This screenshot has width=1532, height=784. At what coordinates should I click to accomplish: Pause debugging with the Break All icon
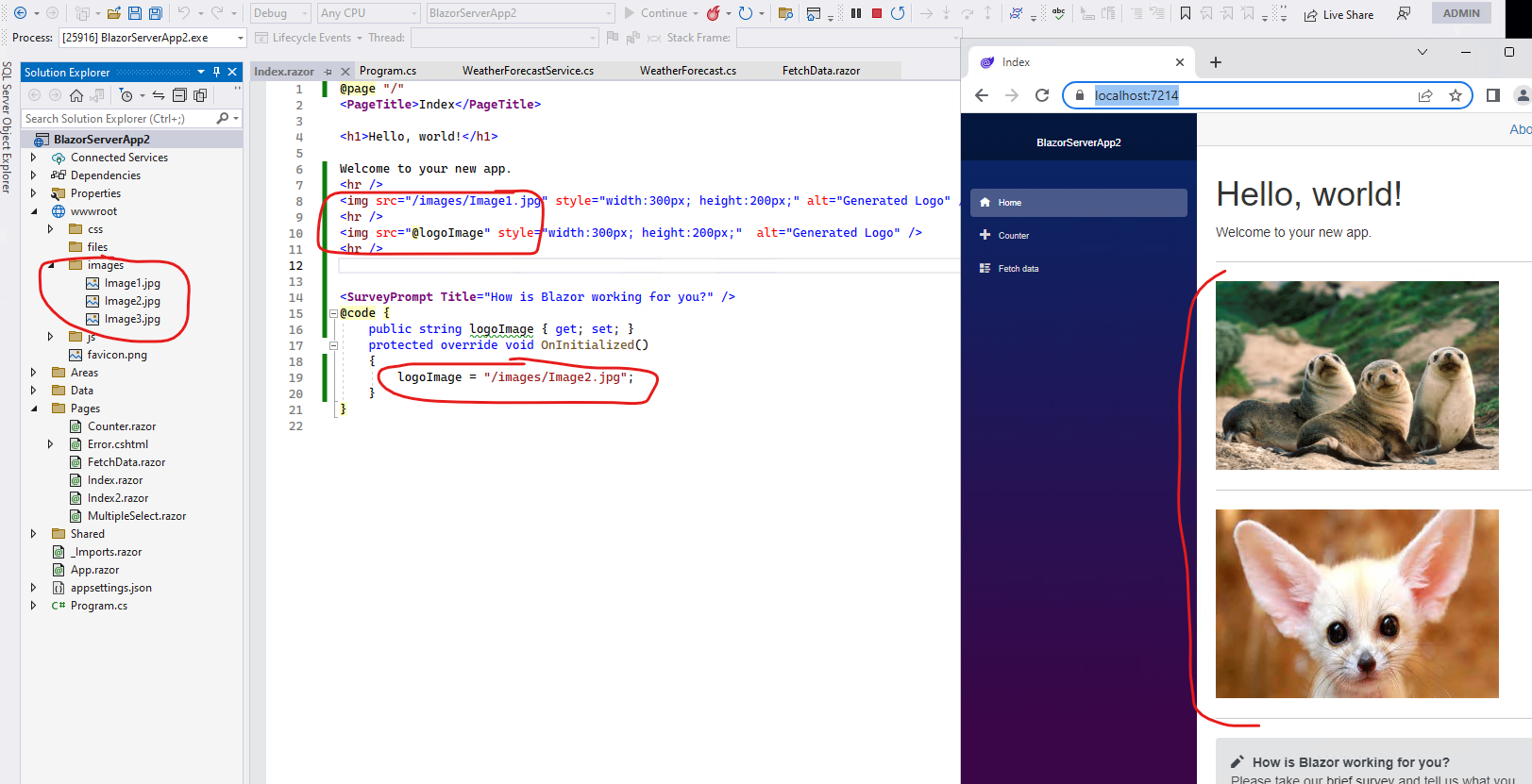856,13
